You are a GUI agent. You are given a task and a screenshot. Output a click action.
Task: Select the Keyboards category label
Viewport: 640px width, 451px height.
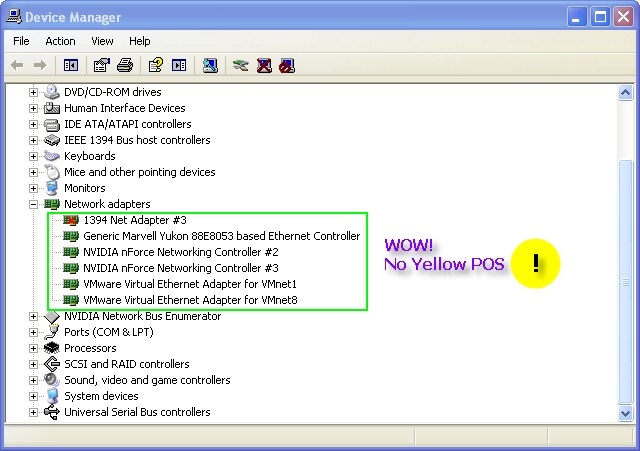pos(90,156)
